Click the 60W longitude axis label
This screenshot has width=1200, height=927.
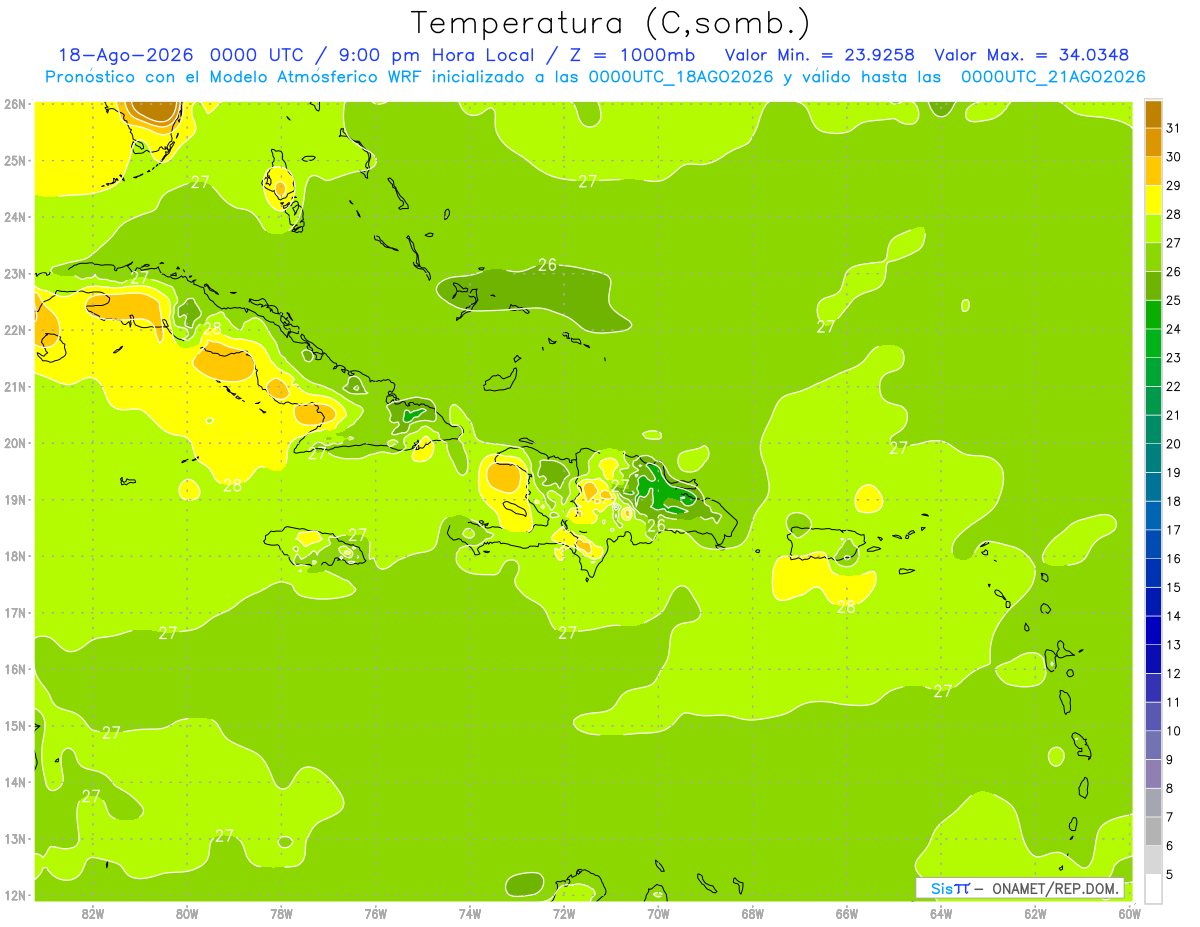click(x=1129, y=912)
